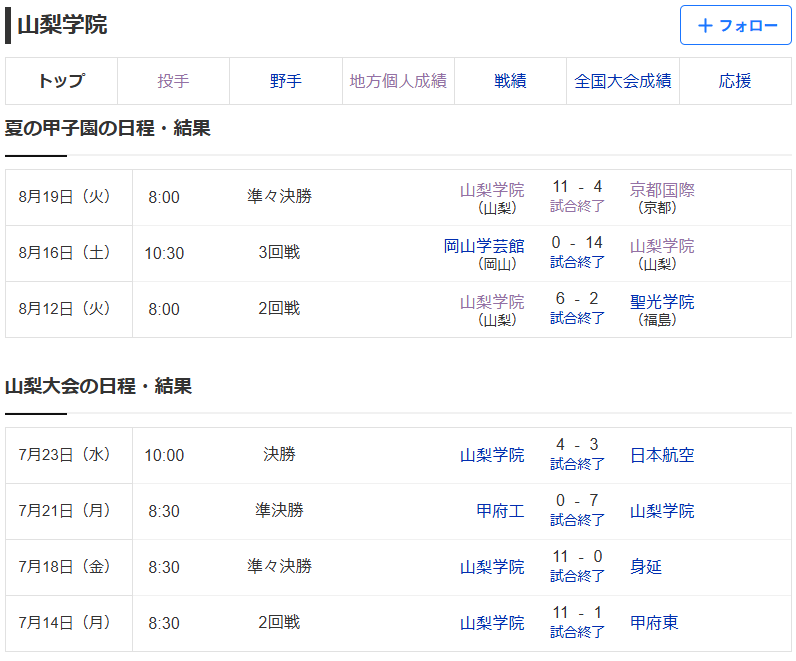796x661 pixels.
Task: Open 京都国際 team link
Action: [x=662, y=190]
